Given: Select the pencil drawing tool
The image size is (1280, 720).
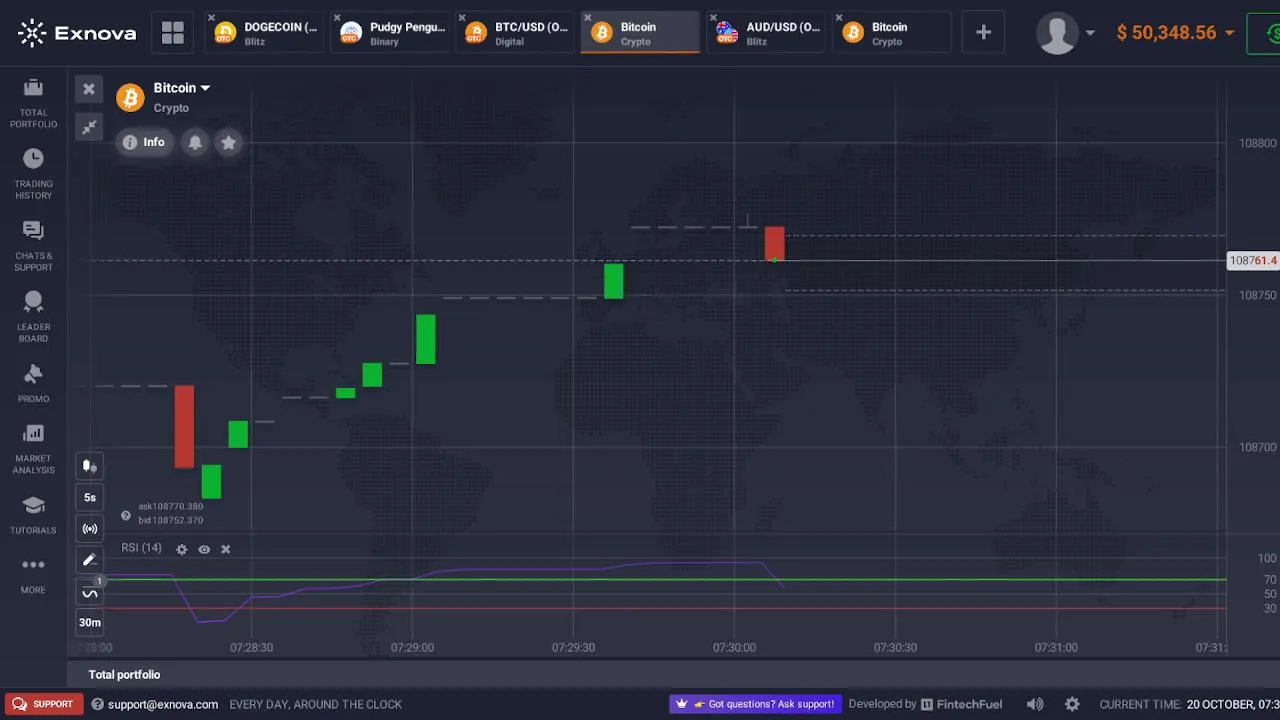Looking at the screenshot, I should (90, 560).
